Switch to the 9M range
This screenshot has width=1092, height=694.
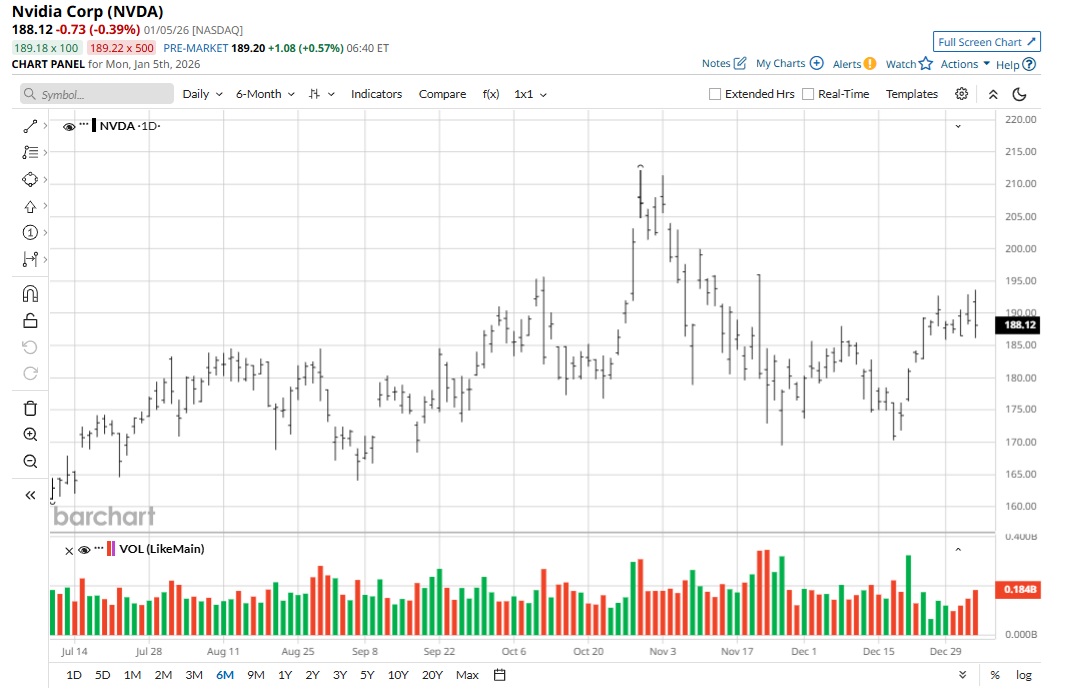[256, 675]
